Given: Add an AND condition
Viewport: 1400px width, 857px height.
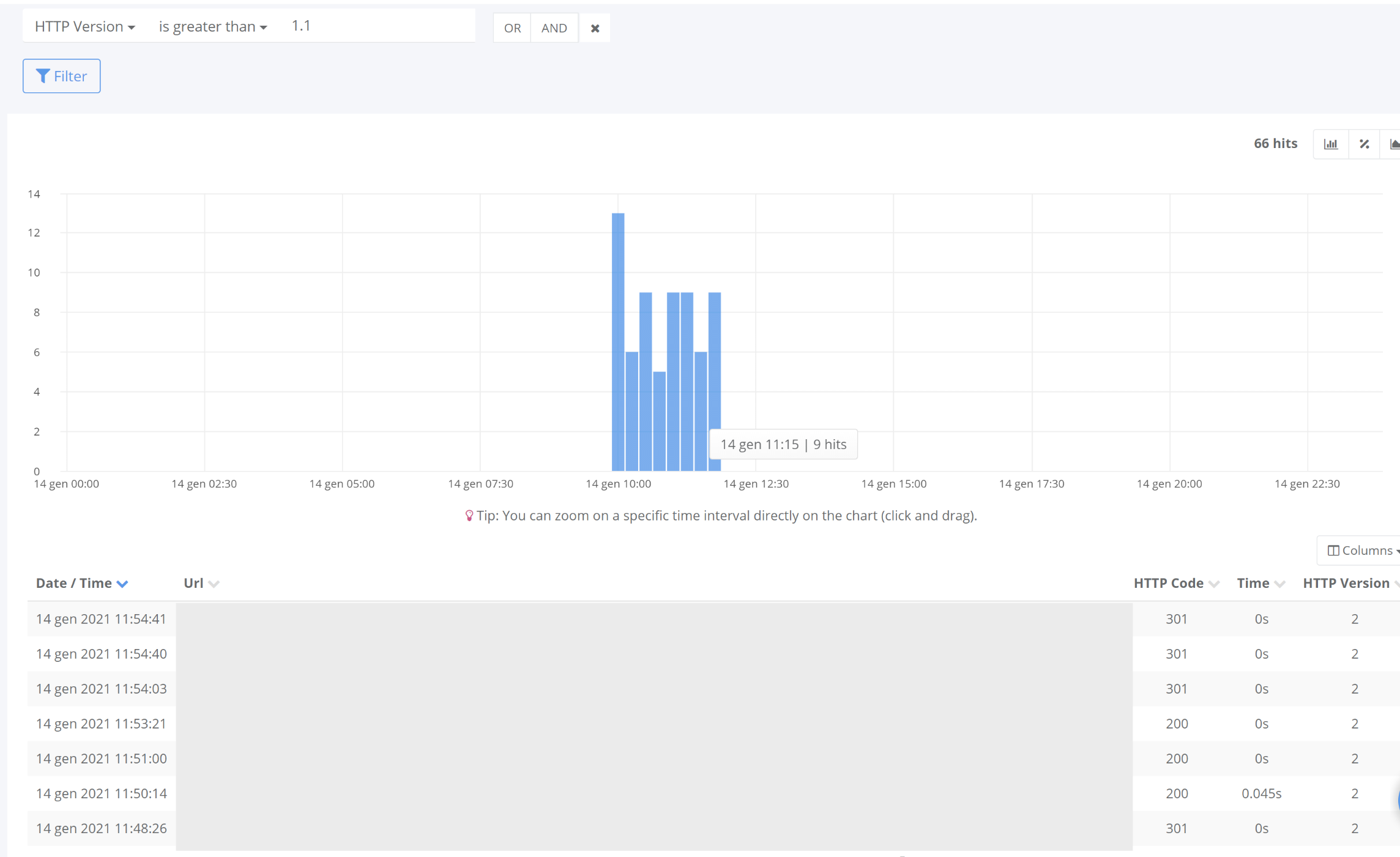Looking at the screenshot, I should 554,28.
